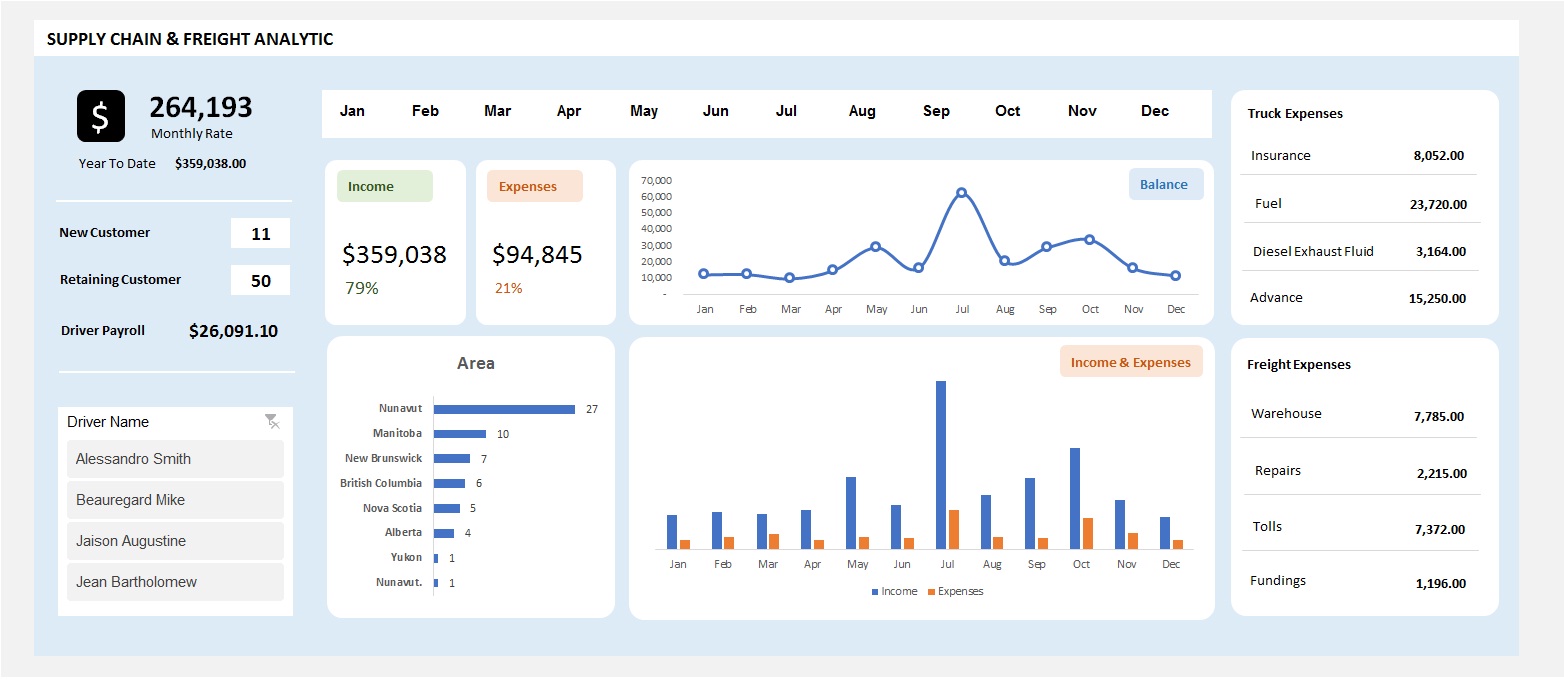The width and height of the screenshot is (1564, 682).
Task: Select the Retaining Customer value 50
Action: pos(261,280)
